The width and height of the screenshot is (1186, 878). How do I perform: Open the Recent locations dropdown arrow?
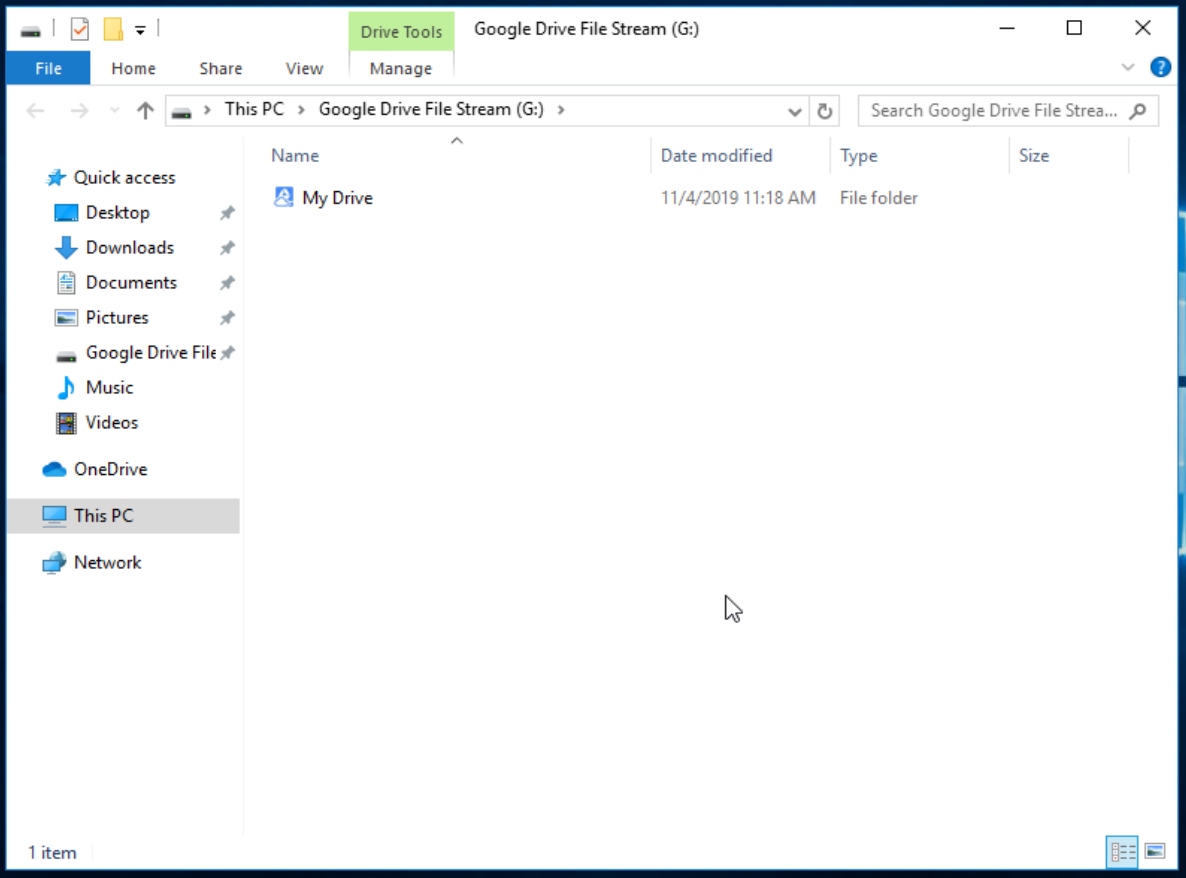(114, 110)
